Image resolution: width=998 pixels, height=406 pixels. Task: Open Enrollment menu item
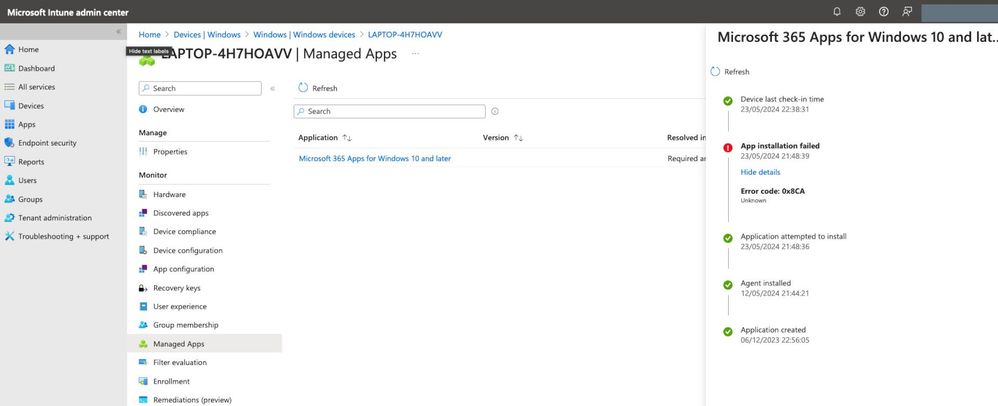[171, 381]
